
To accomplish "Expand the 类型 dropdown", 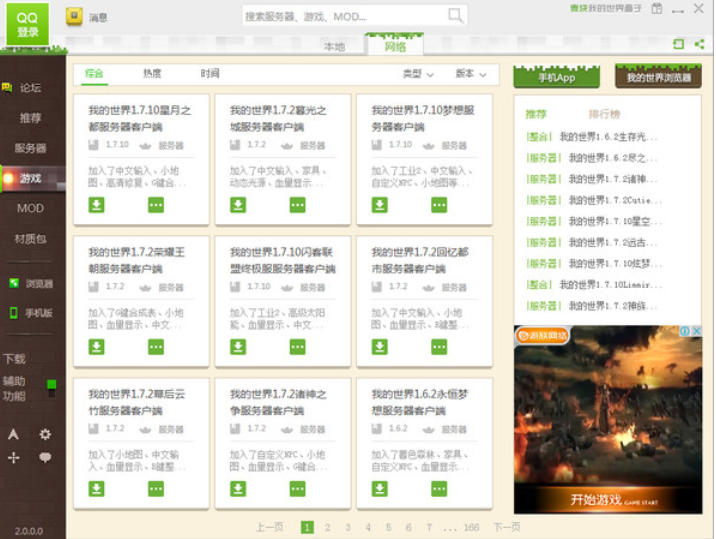I will pos(418,74).
